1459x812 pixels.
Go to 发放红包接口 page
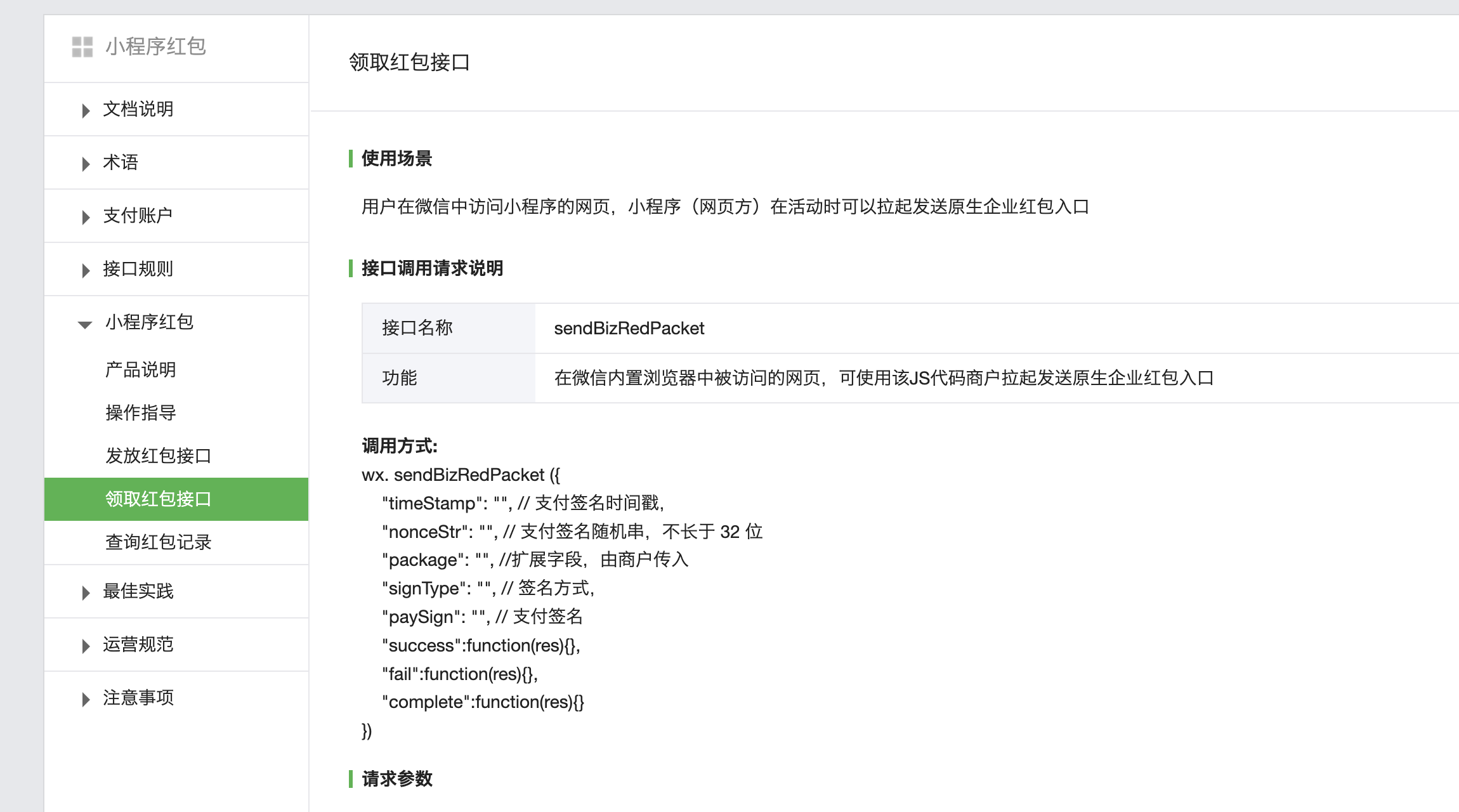pos(158,455)
